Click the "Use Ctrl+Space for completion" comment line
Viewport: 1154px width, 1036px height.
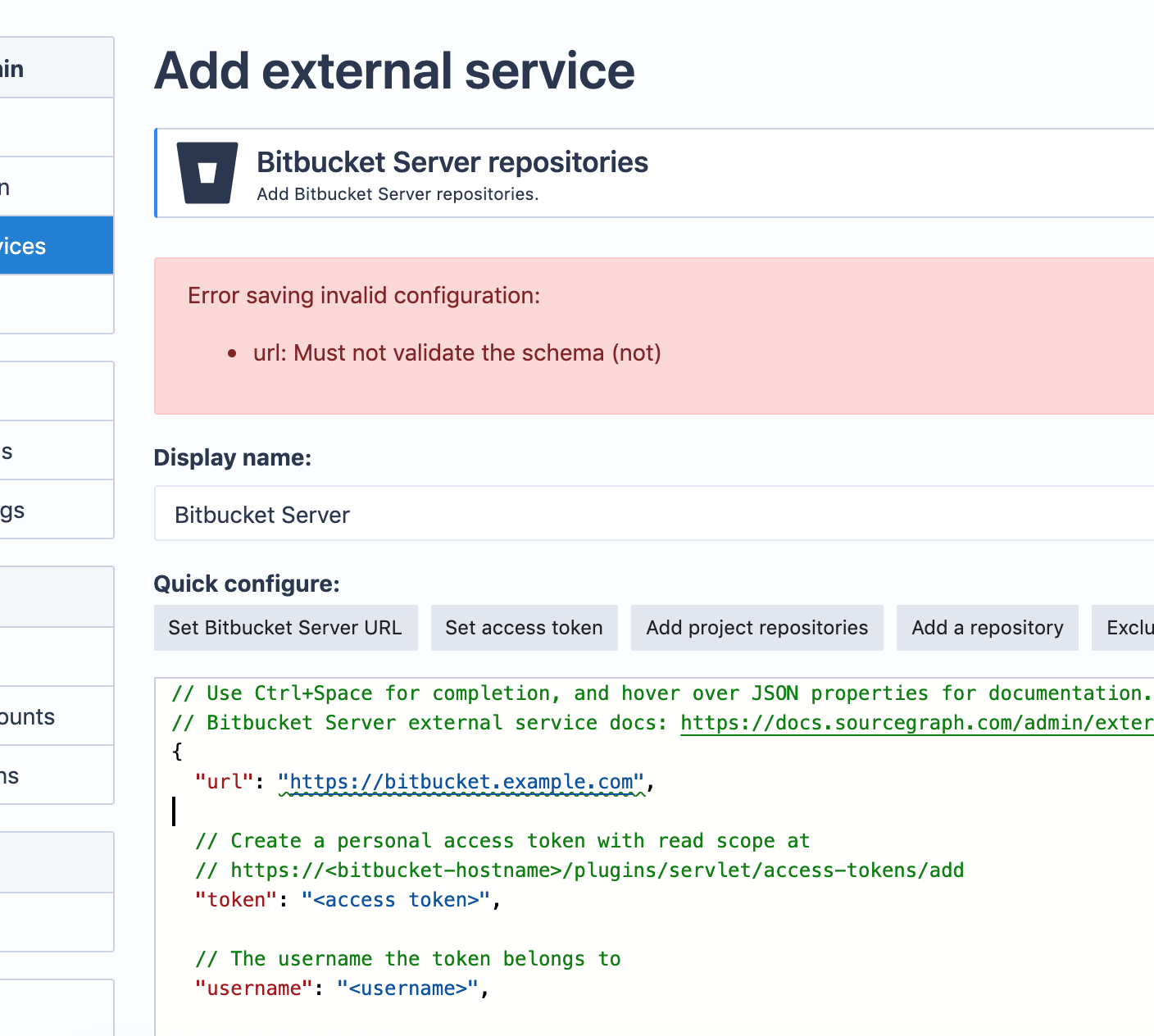(662, 693)
